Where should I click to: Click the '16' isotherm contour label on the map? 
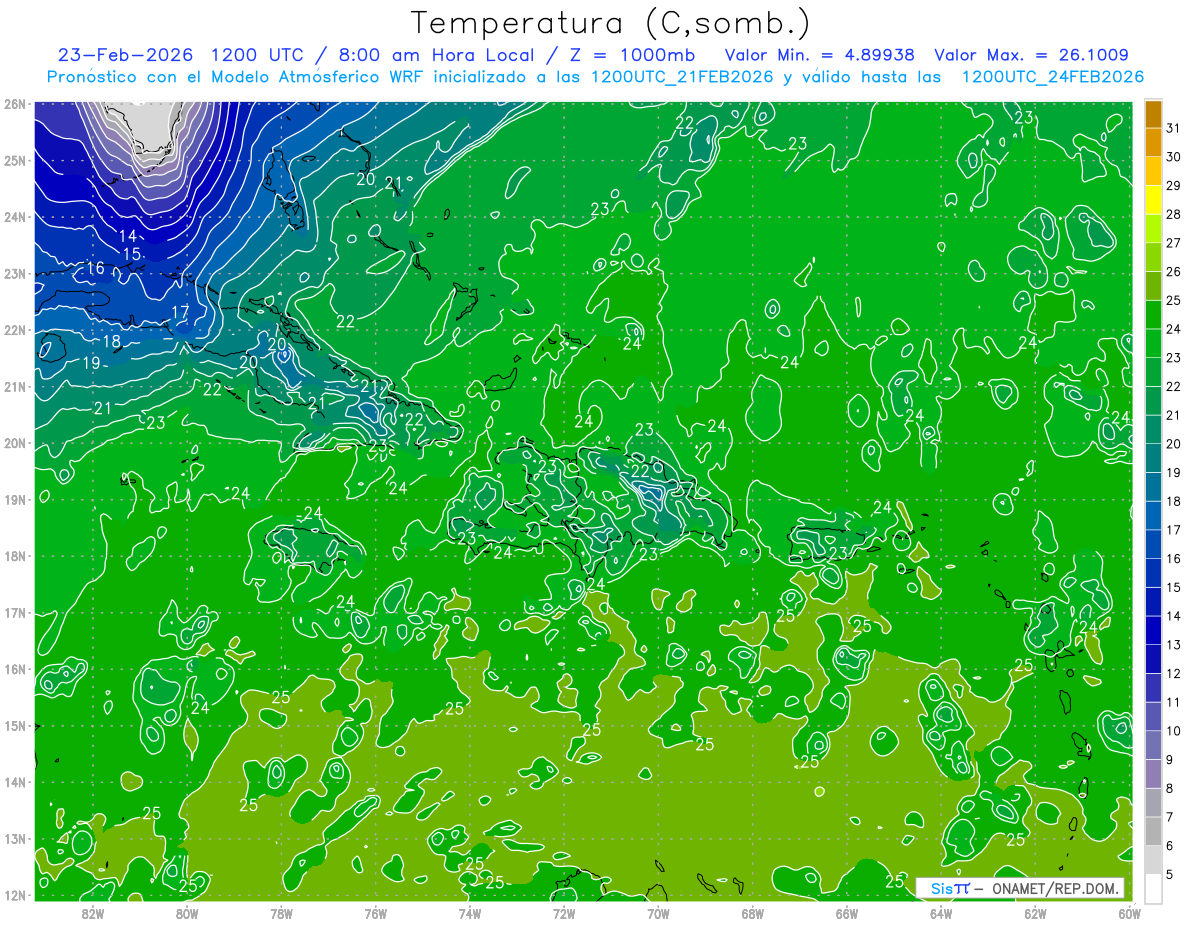95,269
